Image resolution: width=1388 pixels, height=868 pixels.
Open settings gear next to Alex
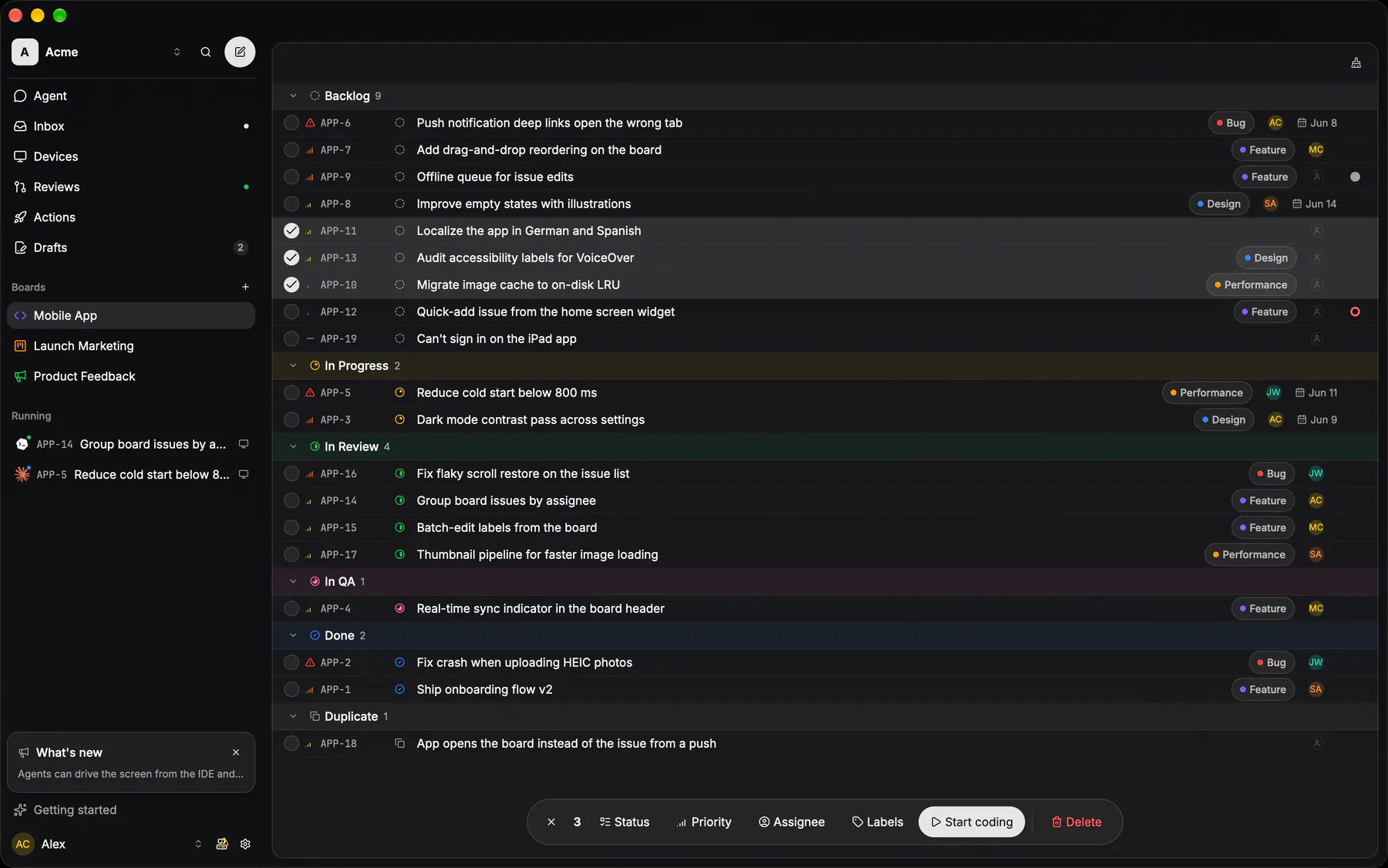pos(245,844)
